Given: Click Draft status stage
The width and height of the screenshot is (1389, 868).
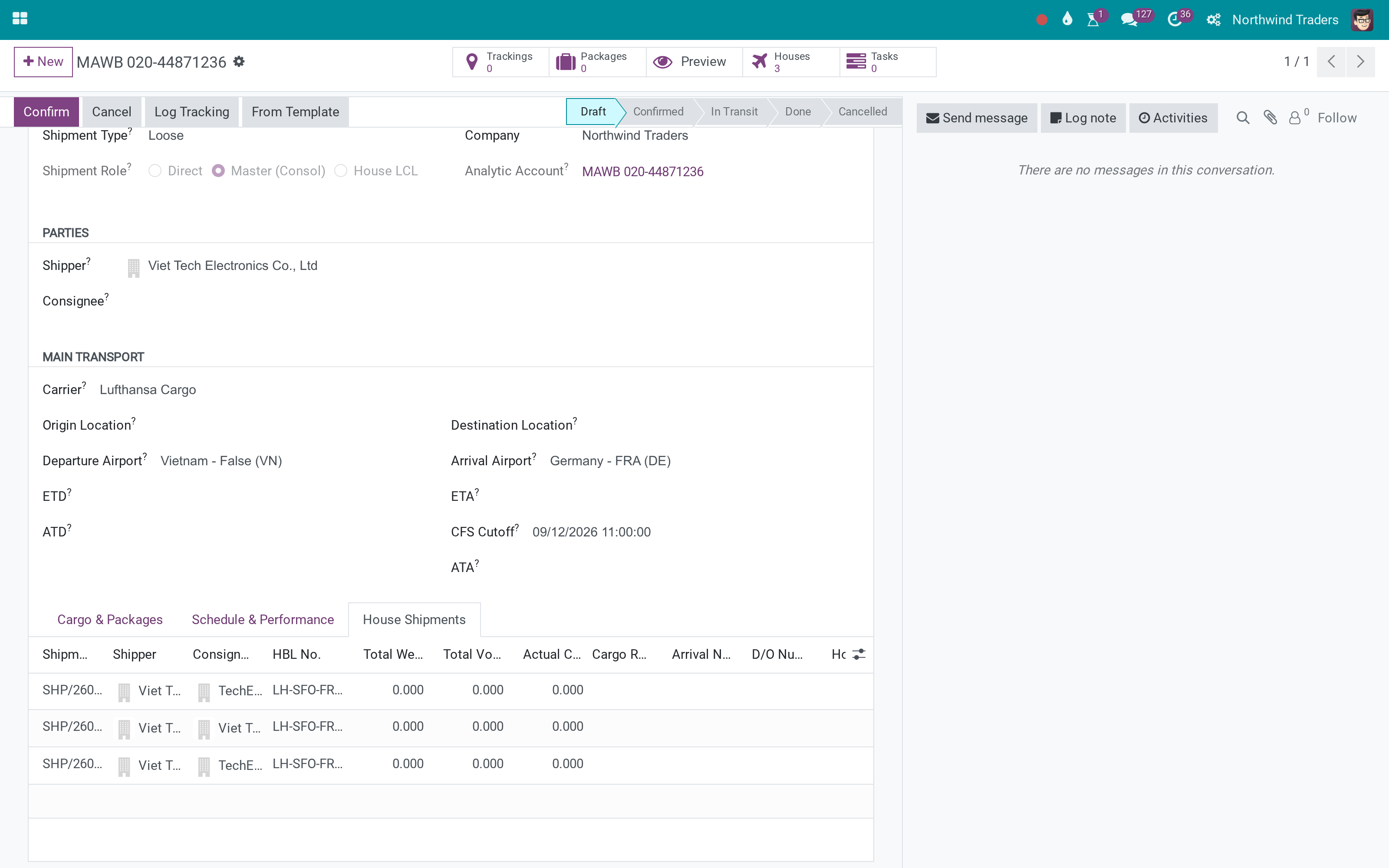Looking at the screenshot, I should coord(593,112).
